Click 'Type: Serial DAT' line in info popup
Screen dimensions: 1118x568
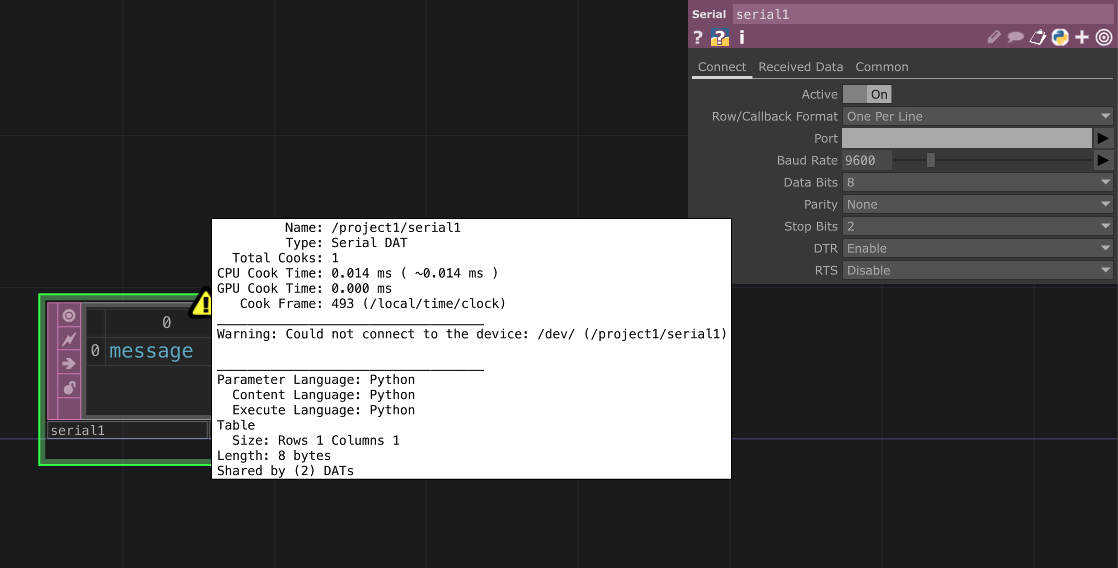[346, 242]
